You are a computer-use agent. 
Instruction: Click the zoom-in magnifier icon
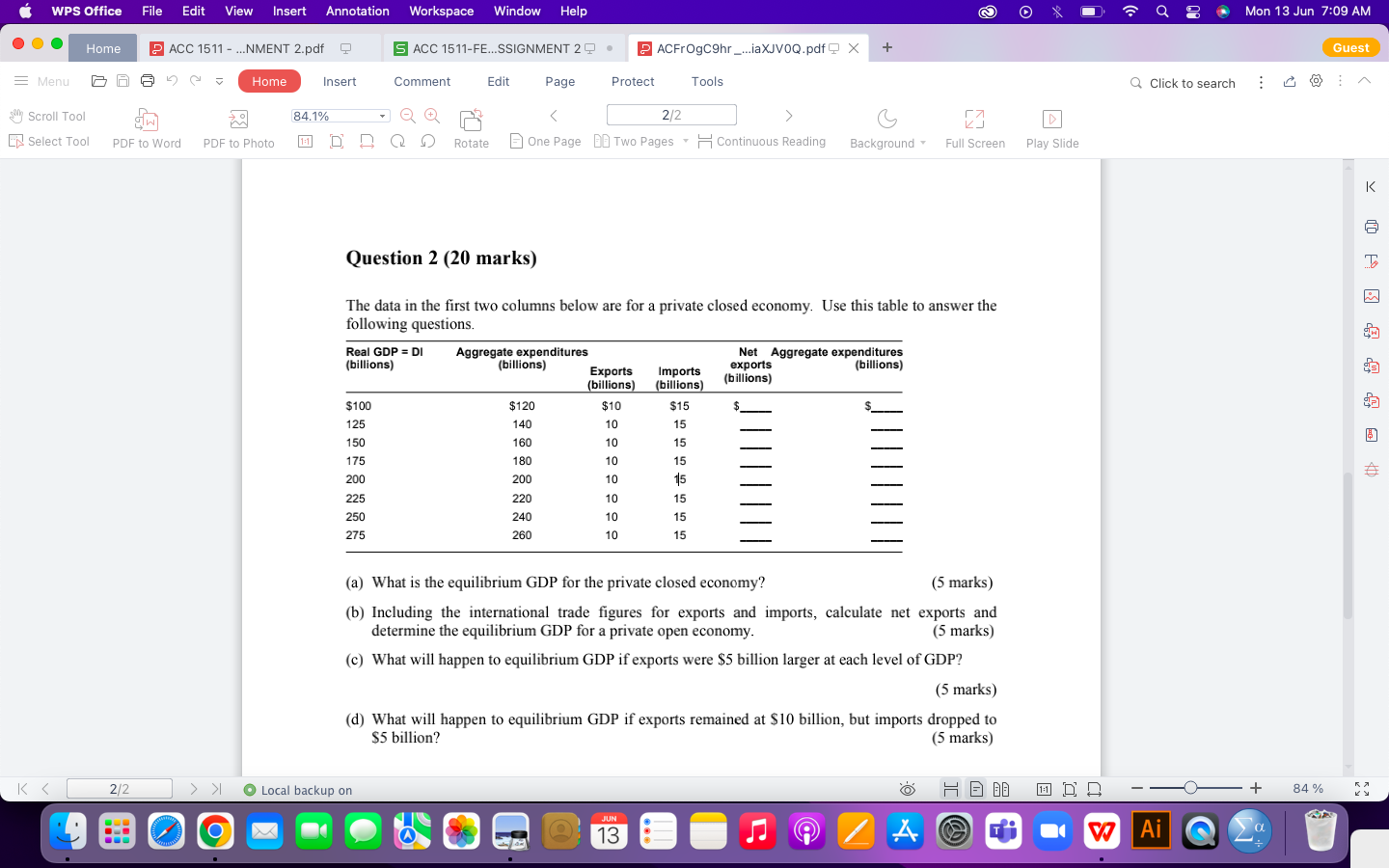pyautogui.click(x=431, y=114)
